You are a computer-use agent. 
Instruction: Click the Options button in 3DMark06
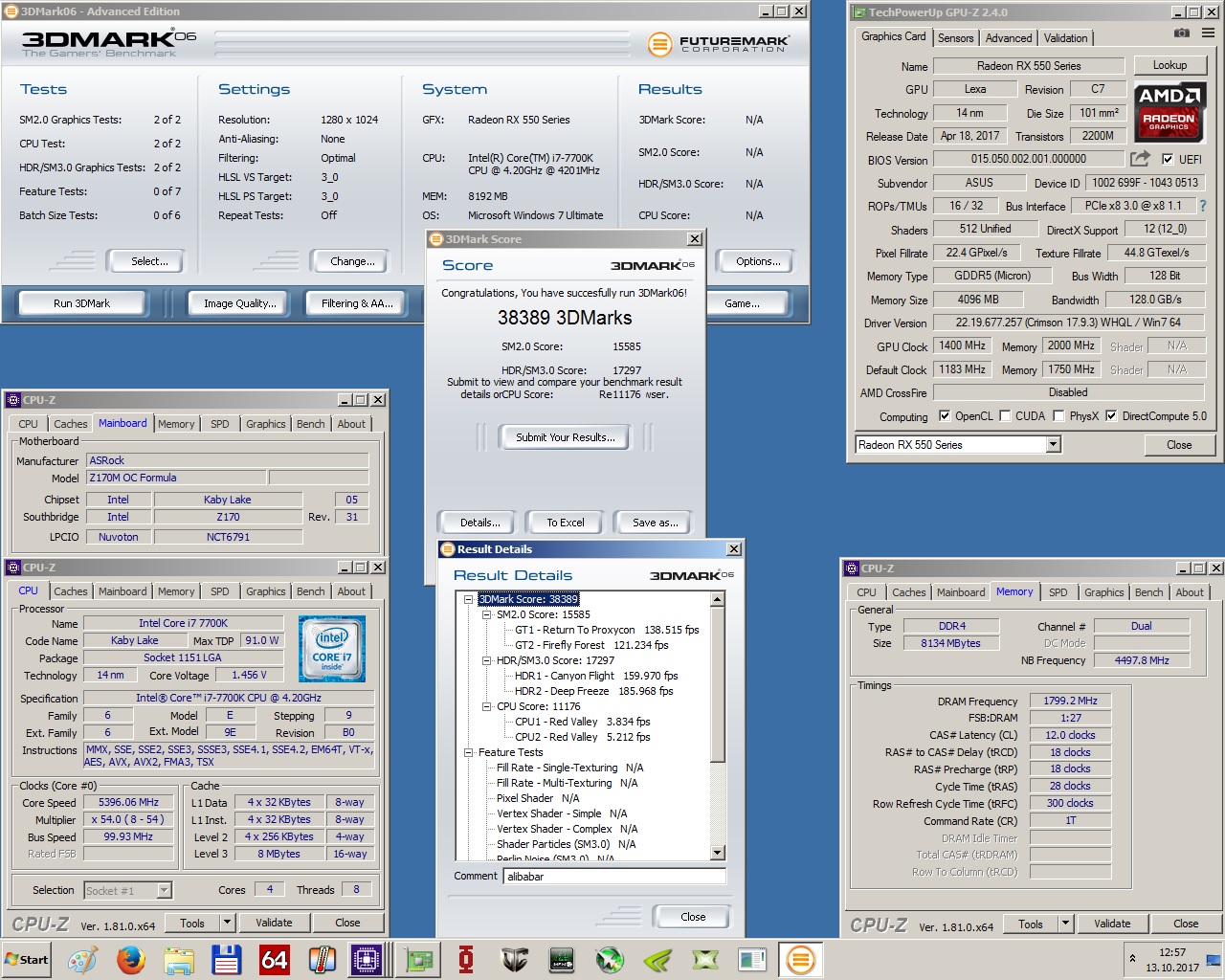758,261
